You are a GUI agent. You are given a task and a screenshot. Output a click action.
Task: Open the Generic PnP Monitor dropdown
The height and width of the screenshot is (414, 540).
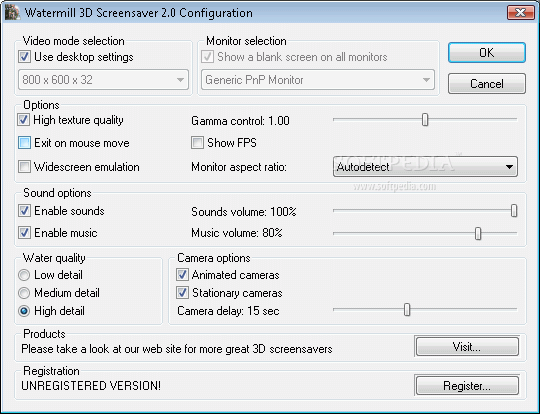[x=318, y=80]
